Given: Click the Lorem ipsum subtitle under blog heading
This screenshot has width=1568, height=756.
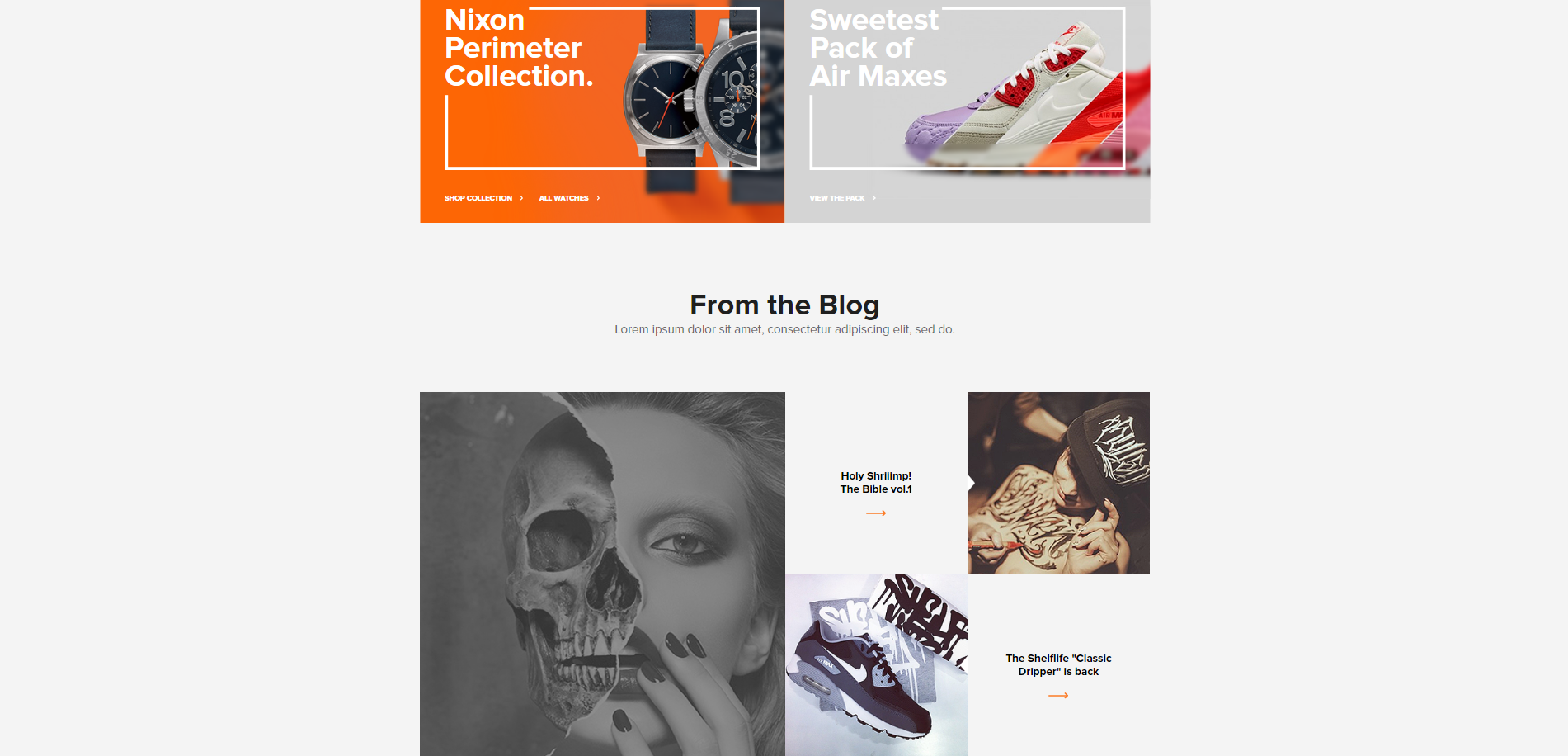Looking at the screenshot, I should pos(784,329).
